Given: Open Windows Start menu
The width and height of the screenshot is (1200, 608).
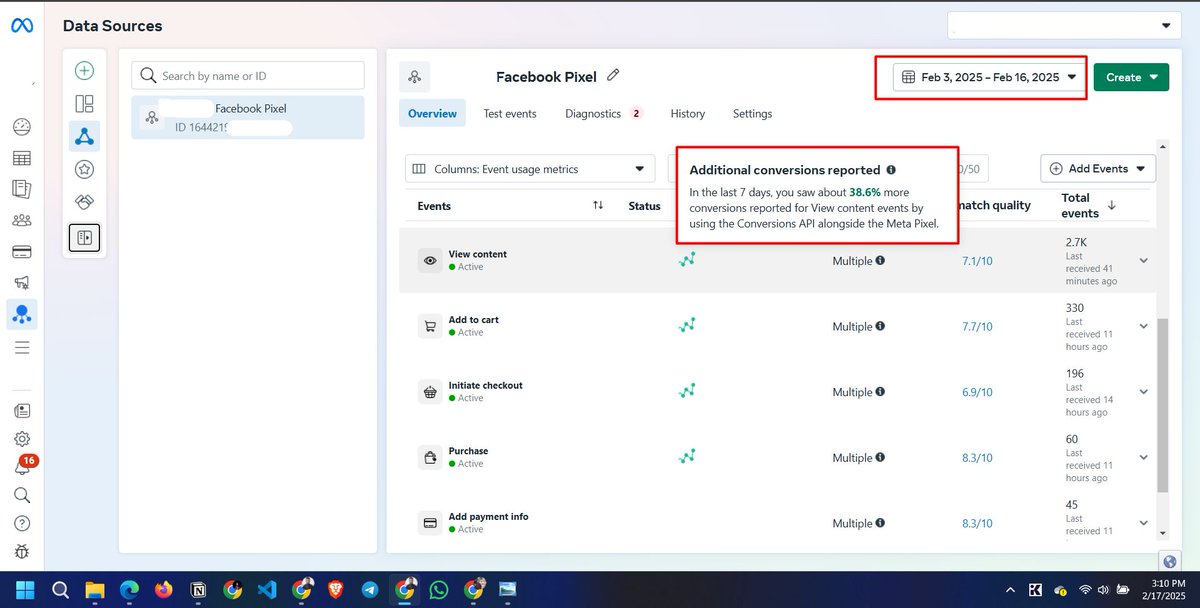Looking at the screenshot, I should click(24, 590).
